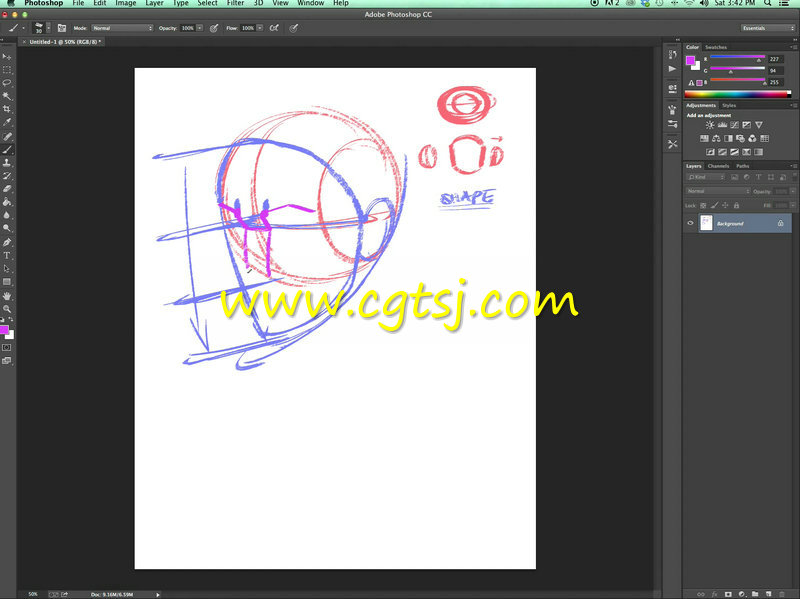
Task: Open the Tool Presets wrench icon
Action: 672,144
